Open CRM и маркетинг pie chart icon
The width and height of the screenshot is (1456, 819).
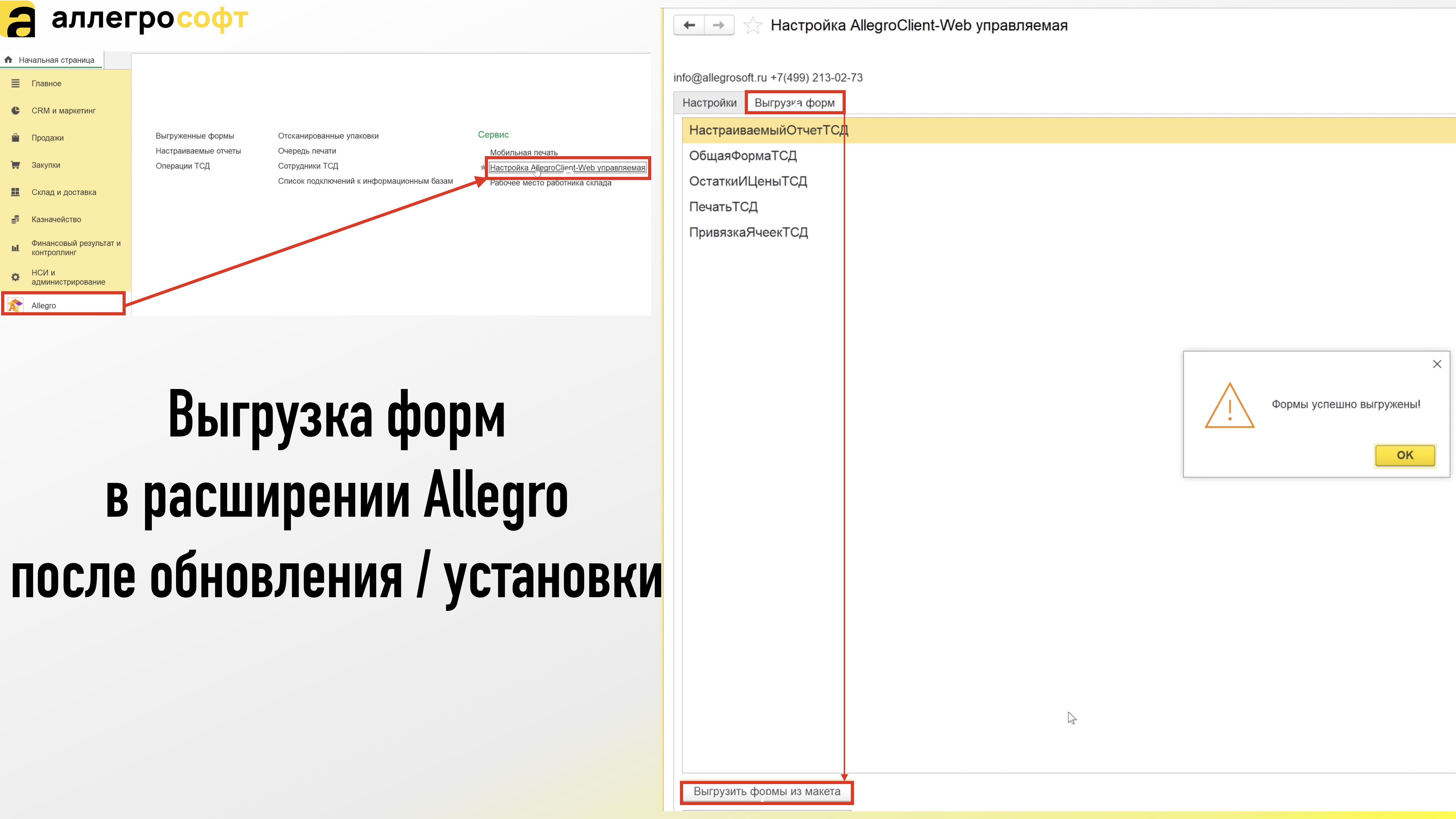coord(15,111)
